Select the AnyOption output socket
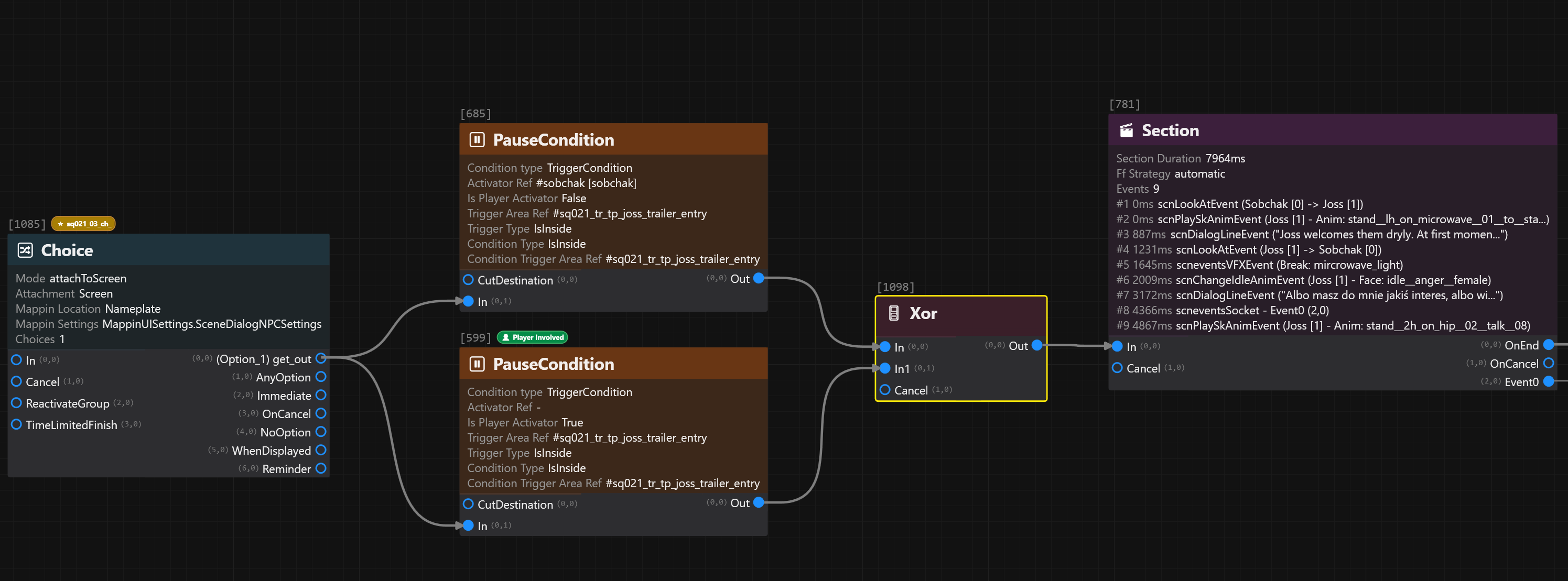The height and width of the screenshot is (581, 1568). point(321,377)
